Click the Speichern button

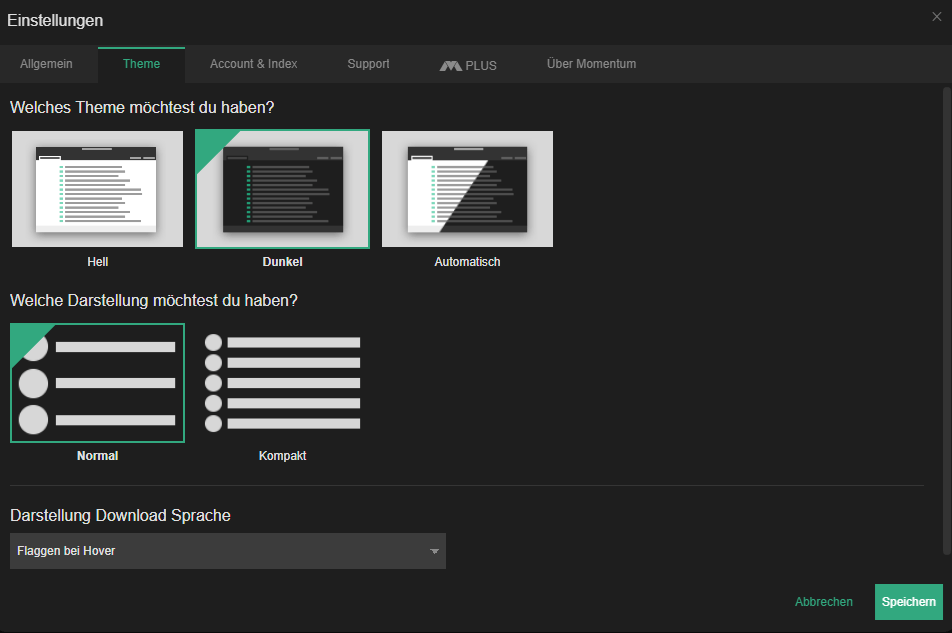[909, 601]
